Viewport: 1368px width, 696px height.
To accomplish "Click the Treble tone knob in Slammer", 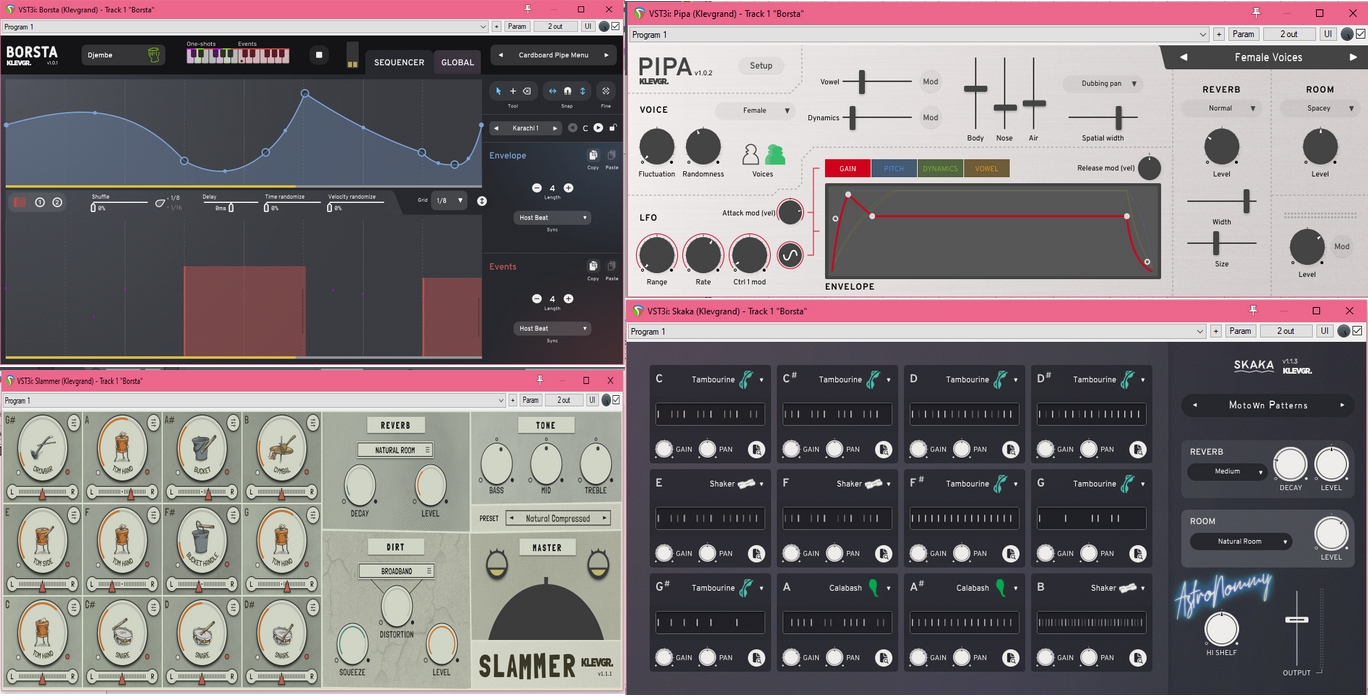I will (595, 464).
